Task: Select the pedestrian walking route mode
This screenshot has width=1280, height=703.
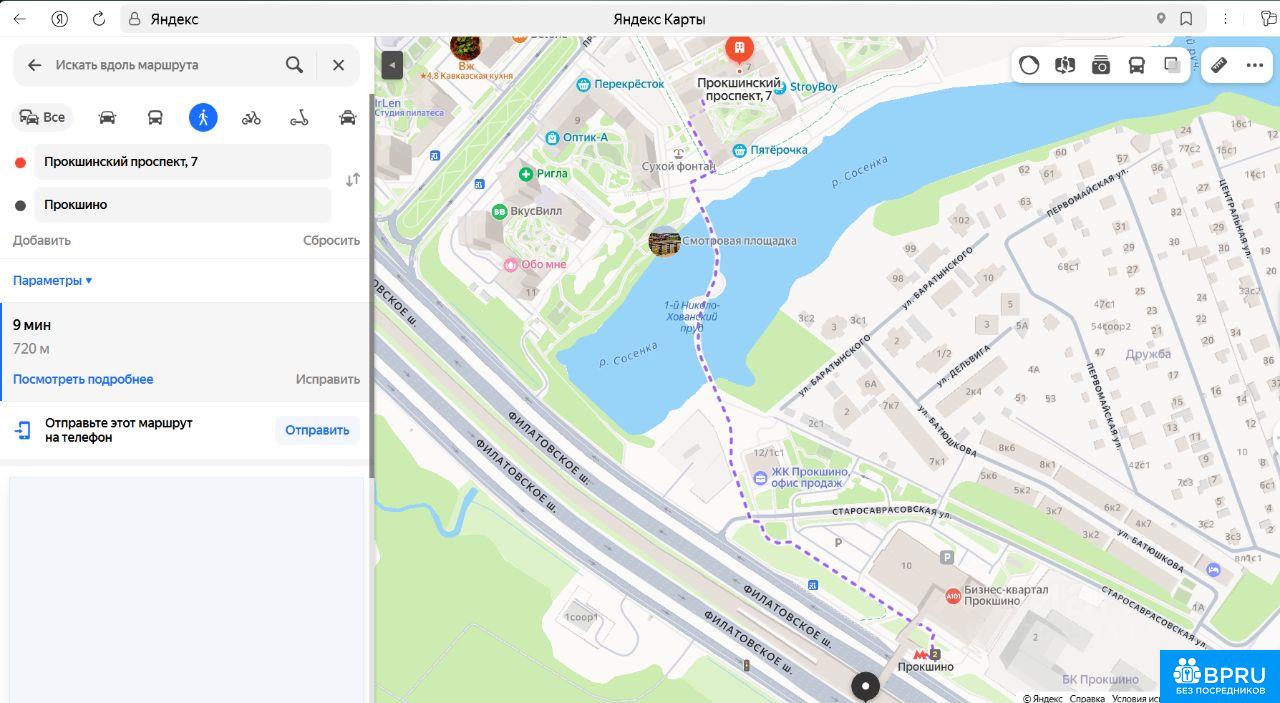Action: coord(203,117)
